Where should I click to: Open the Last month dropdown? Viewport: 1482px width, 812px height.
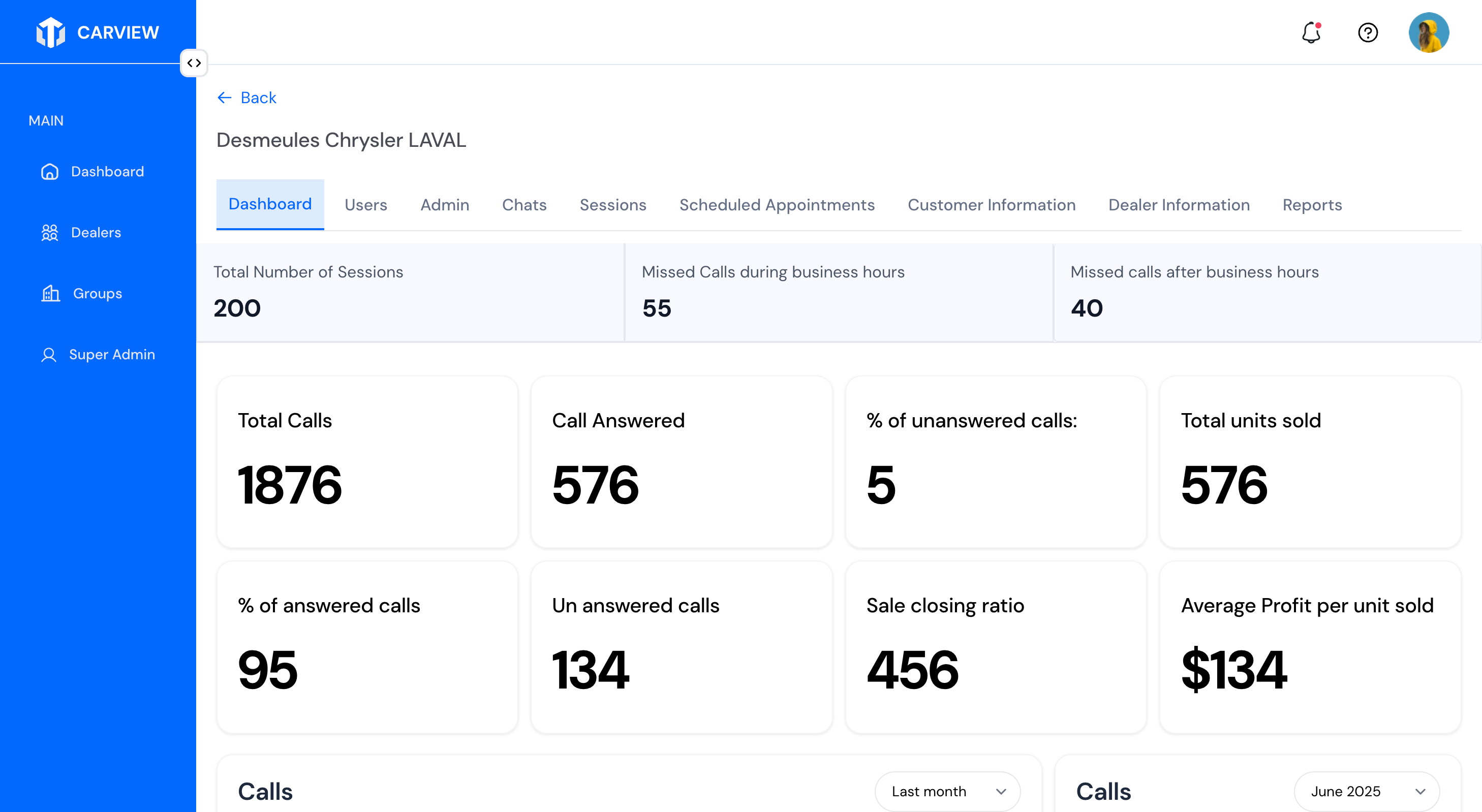click(947, 791)
